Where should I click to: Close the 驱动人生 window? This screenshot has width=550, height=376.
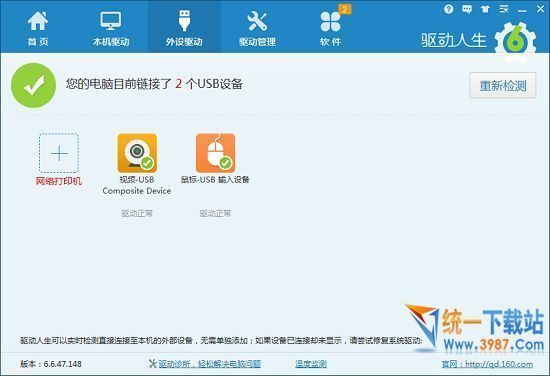point(540,9)
